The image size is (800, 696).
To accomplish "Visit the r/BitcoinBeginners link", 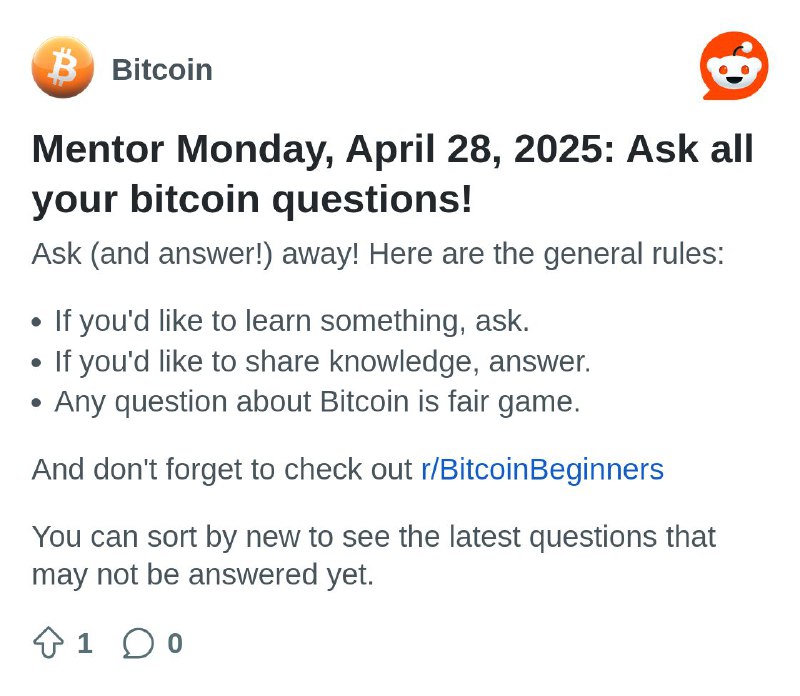I will point(542,469).
